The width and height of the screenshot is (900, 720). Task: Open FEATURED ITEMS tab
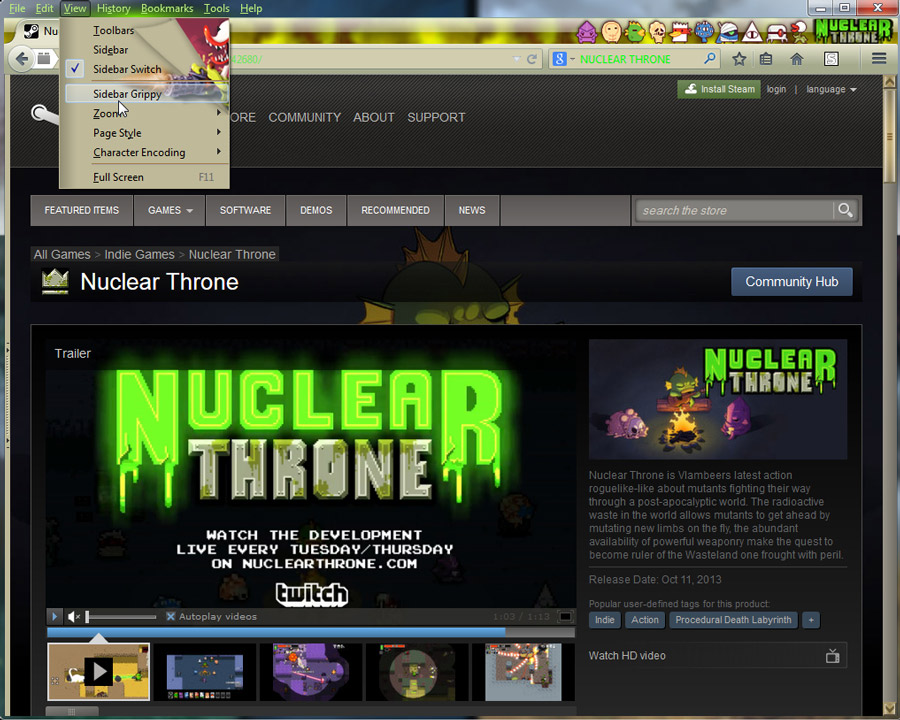pyautogui.click(x=82, y=210)
